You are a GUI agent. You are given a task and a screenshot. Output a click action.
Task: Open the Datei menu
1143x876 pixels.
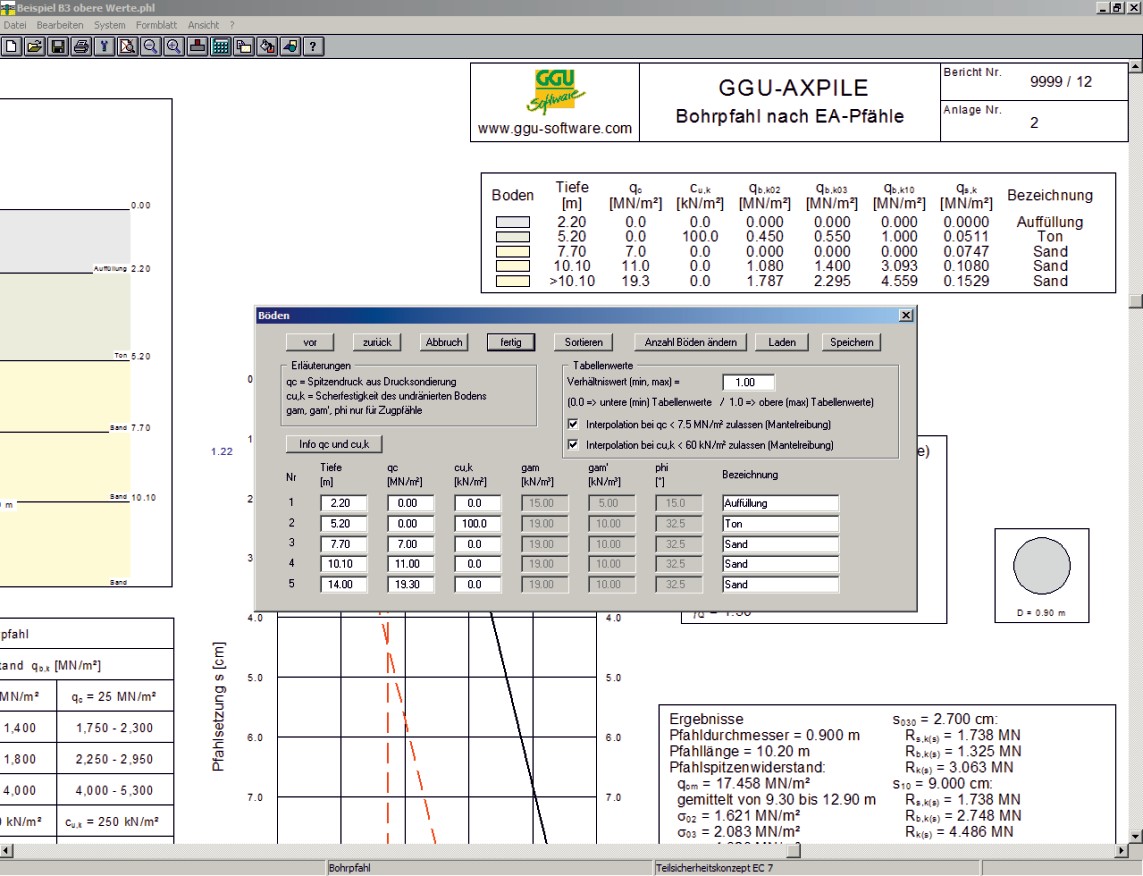click(15, 25)
